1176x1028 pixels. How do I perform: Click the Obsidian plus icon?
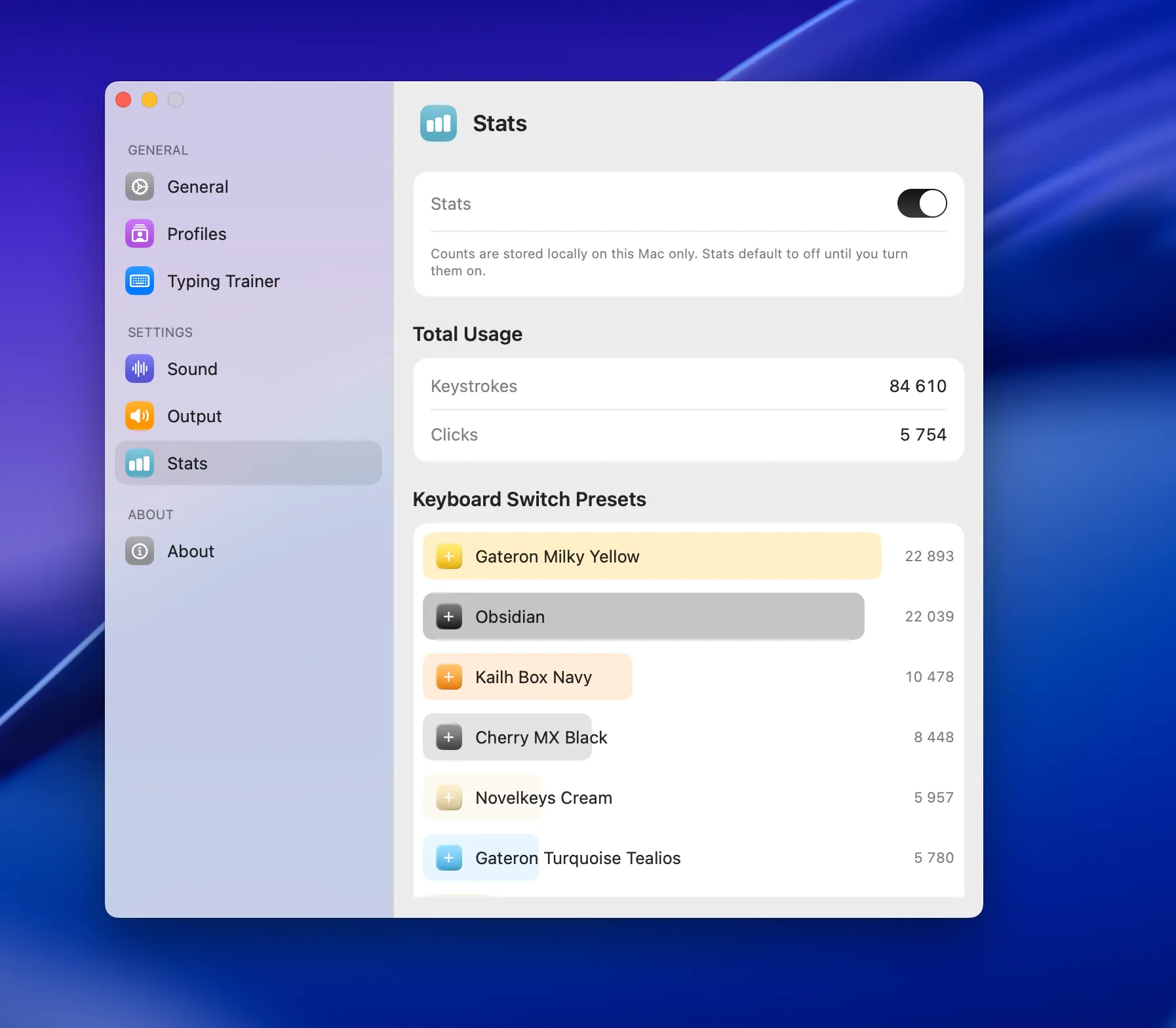[449, 617]
